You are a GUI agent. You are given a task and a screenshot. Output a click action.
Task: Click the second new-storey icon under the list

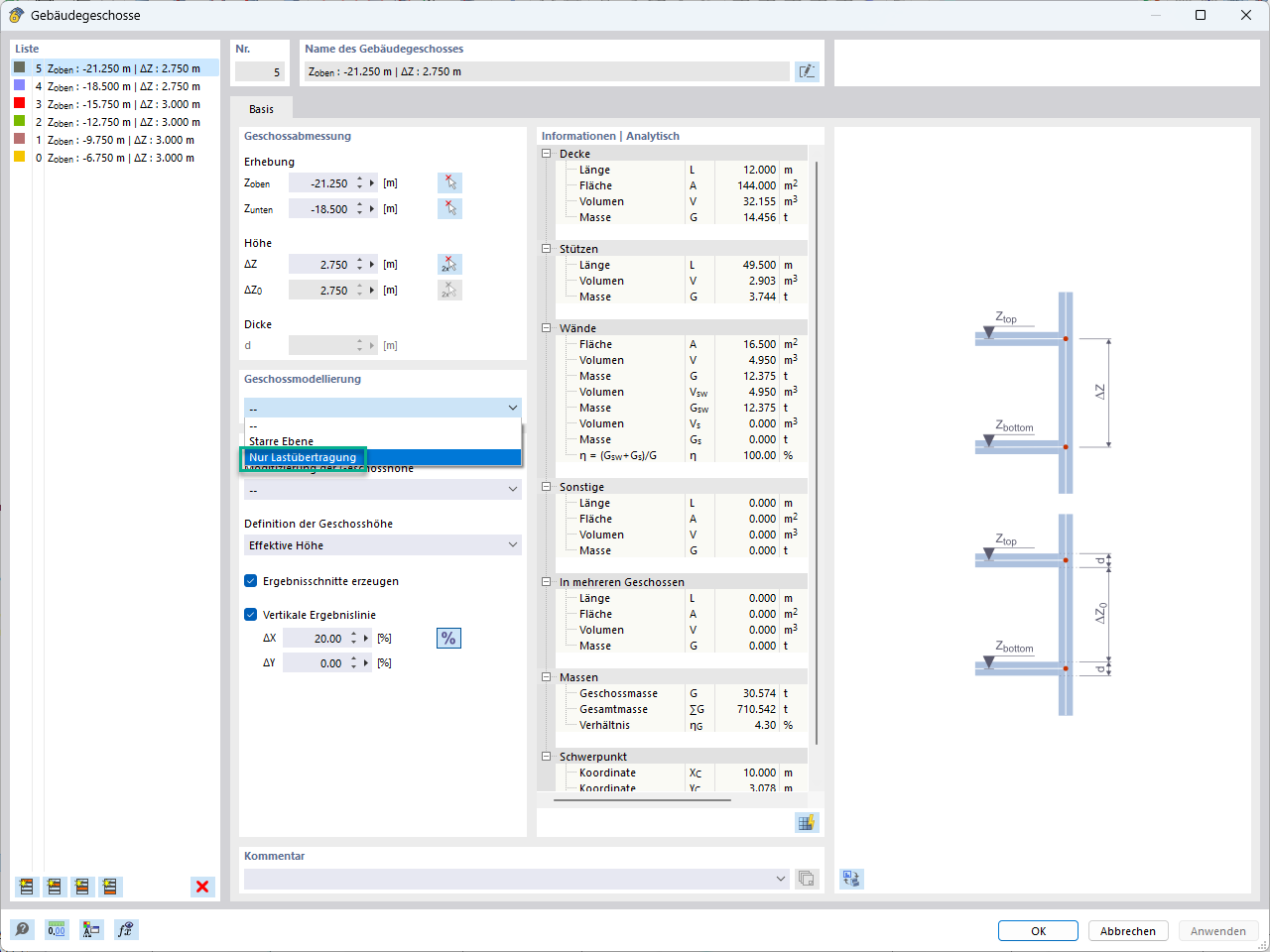click(55, 887)
